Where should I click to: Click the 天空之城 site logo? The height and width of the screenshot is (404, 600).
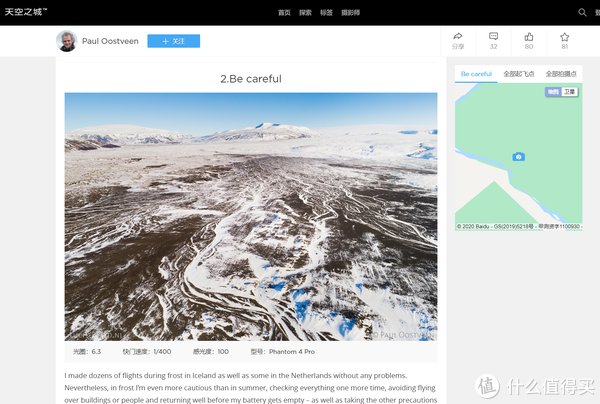tap(26, 12)
